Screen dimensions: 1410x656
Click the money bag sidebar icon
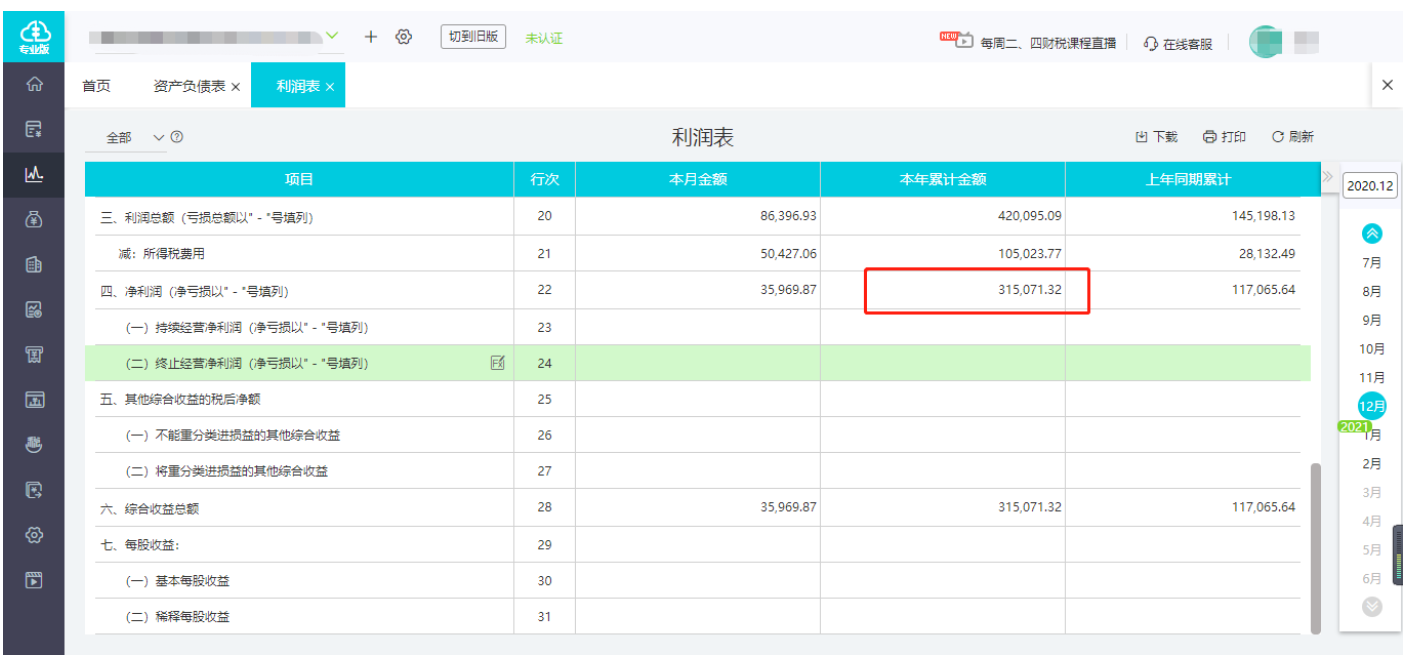tap(34, 219)
